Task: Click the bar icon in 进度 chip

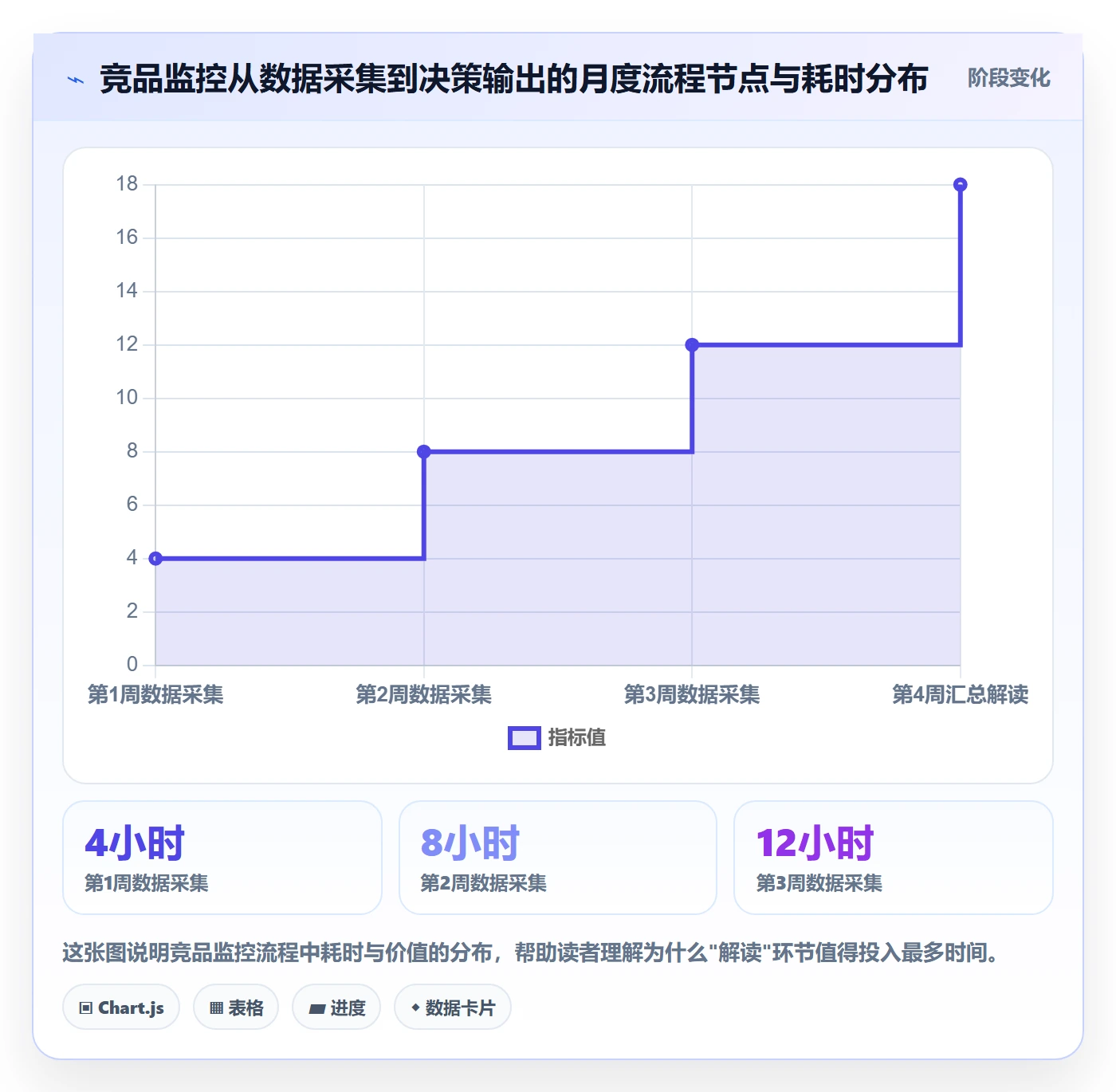Action: (317, 1009)
